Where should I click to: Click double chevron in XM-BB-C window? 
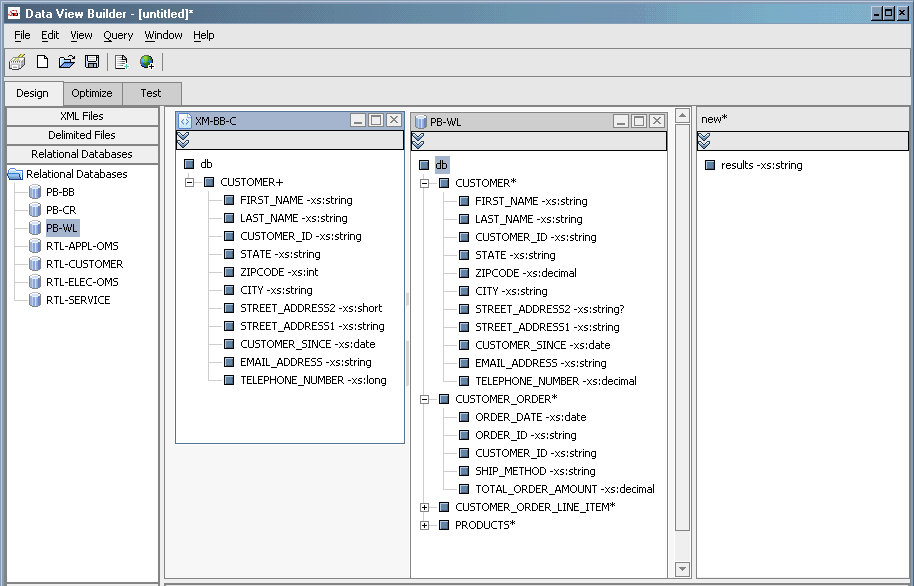183,140
